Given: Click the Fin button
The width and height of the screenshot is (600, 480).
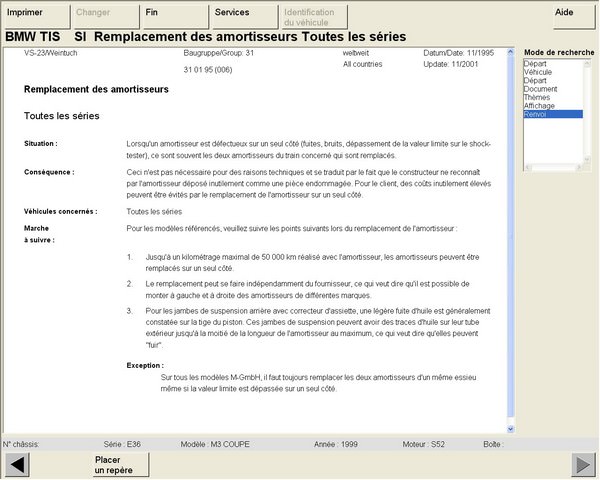Looking at the screenshot, I should click(175, 17).
